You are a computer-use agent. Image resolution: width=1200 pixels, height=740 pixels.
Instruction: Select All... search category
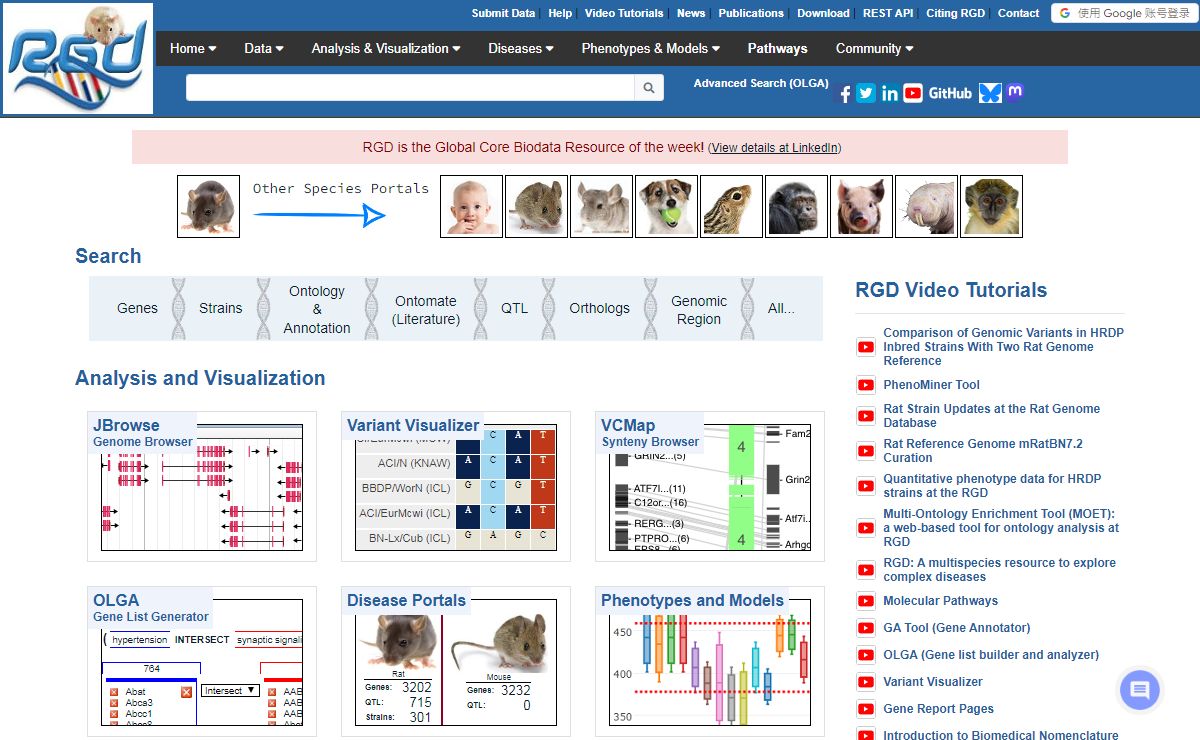(781, 308)
